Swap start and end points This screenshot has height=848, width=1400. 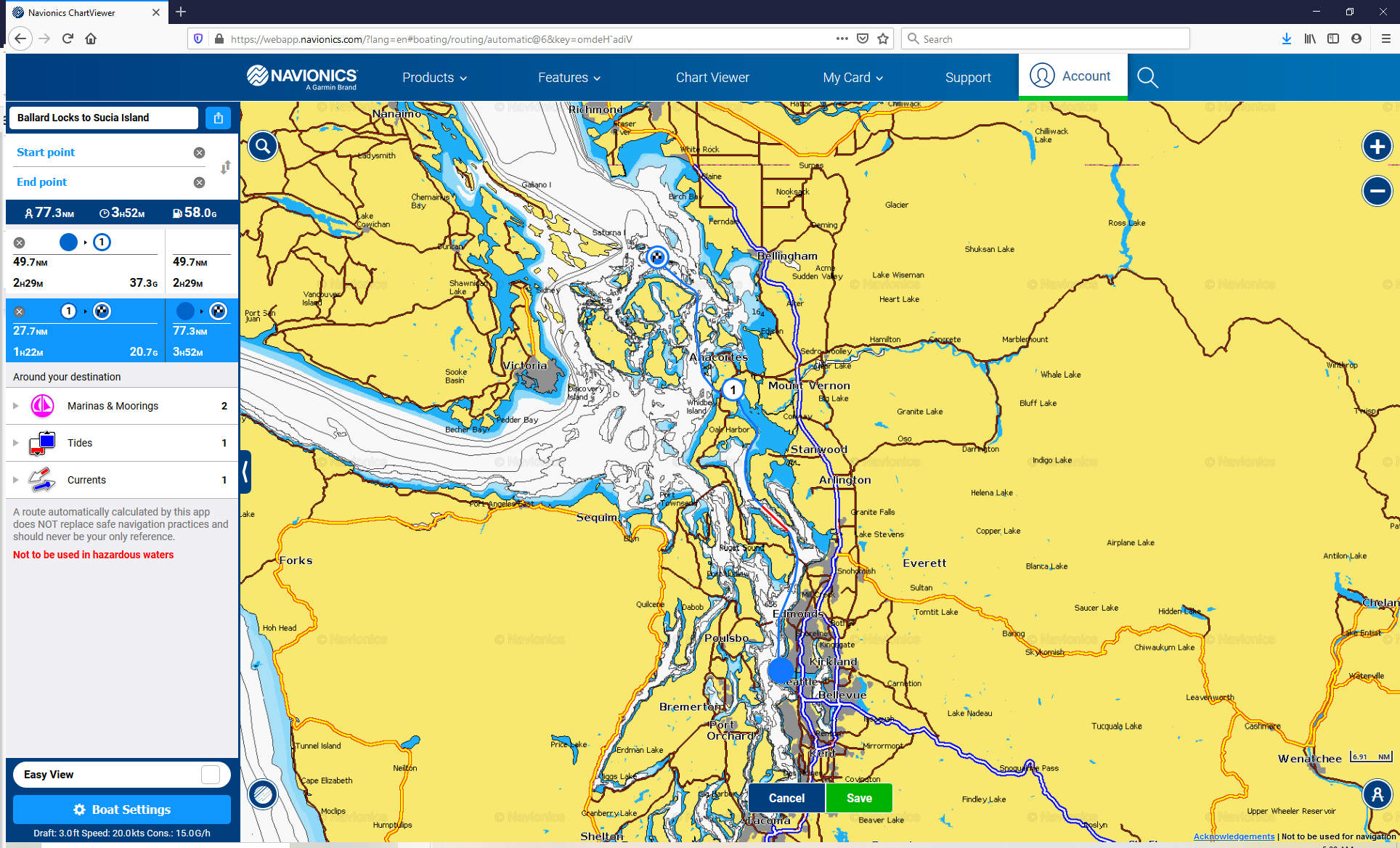[226, 167]
